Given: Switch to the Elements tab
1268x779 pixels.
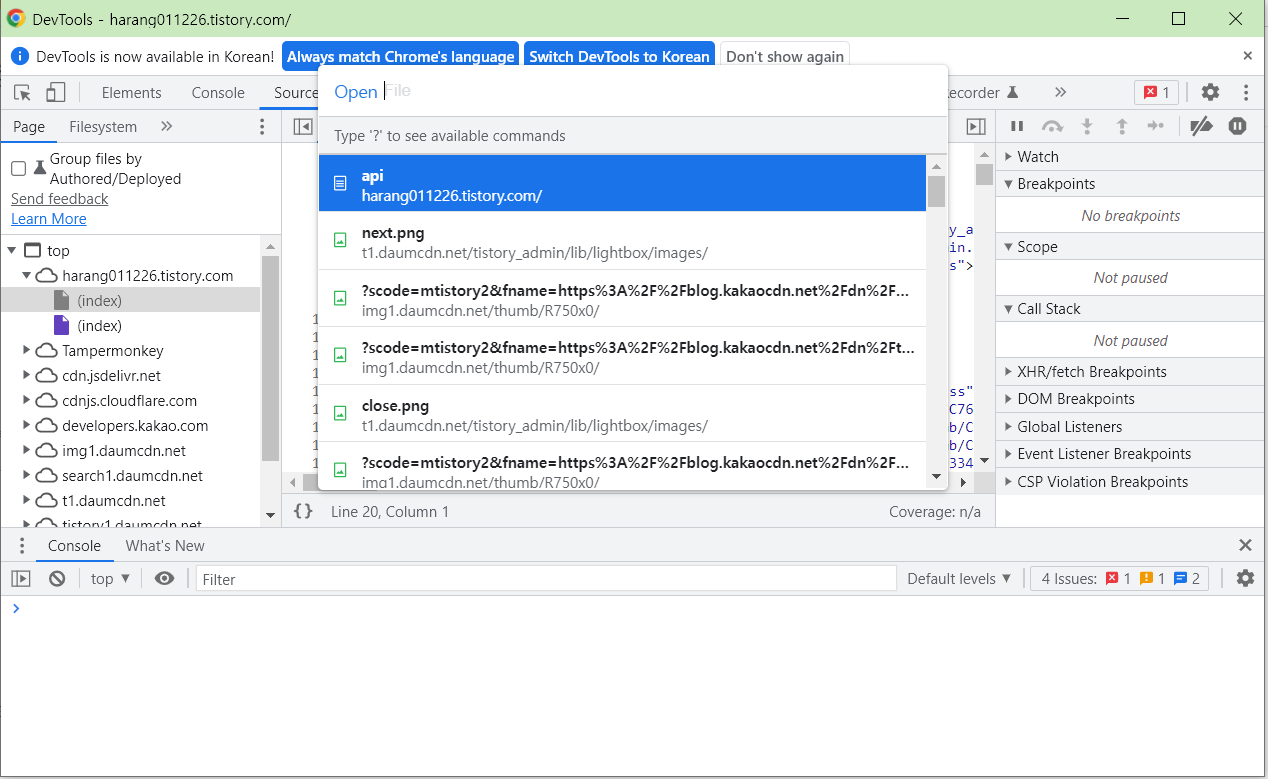Looking at the screenshot, I should tap(131, 93).
